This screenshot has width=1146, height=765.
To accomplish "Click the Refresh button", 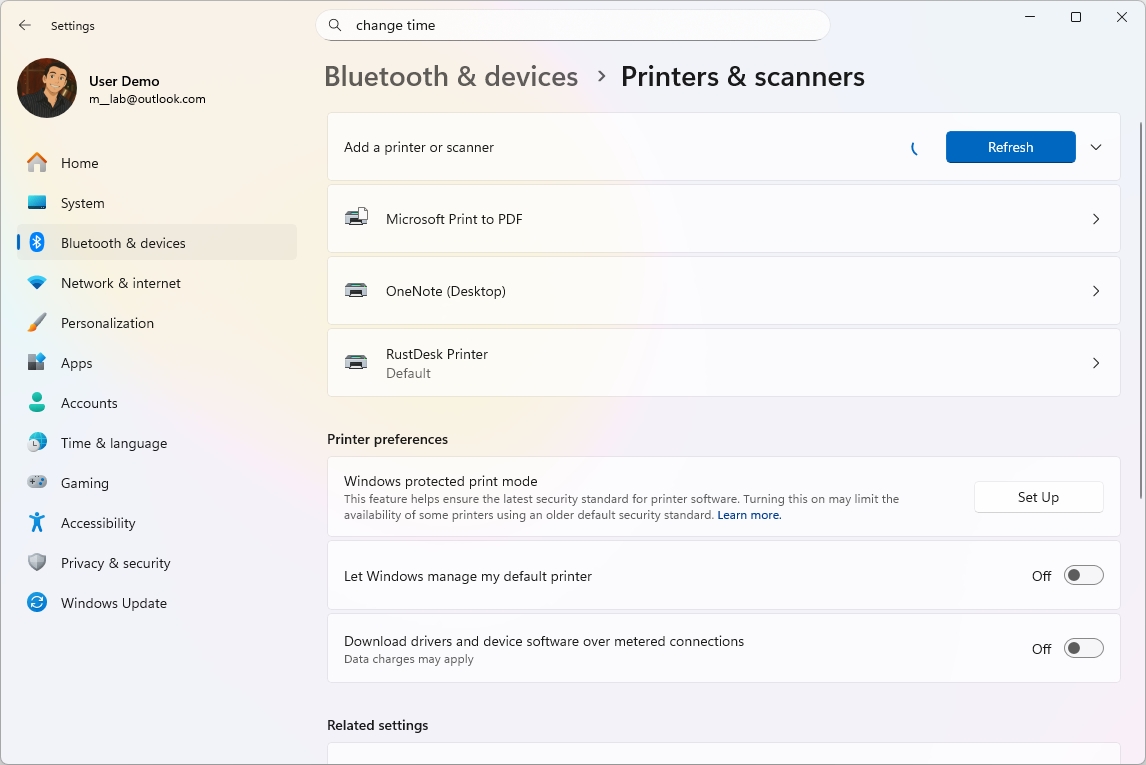I will [1010, 146].
